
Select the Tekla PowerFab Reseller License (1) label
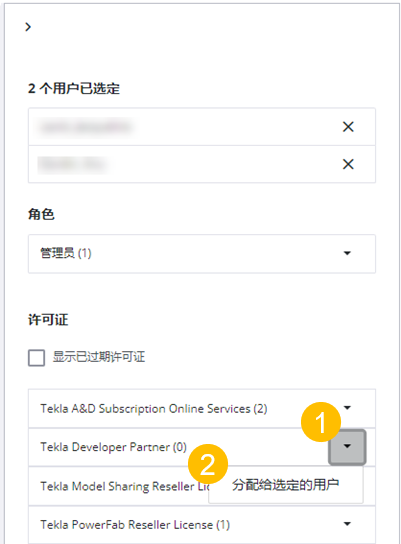click(135, 525)
